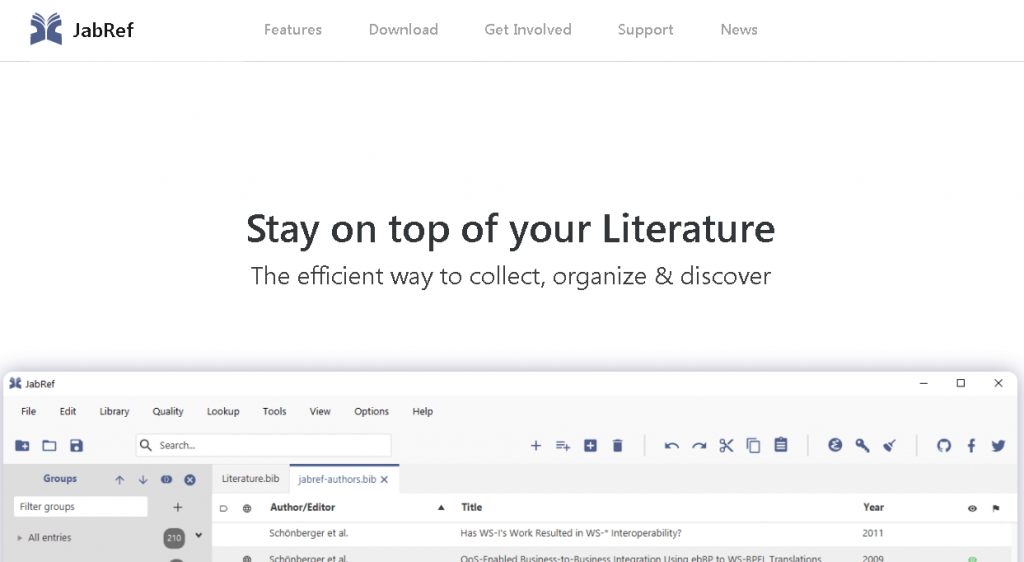Open the Help menu

(x=423, y=411)
